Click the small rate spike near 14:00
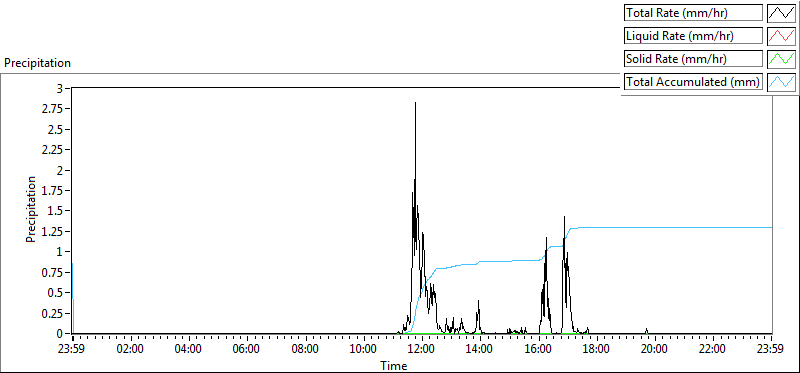800x373 pixels. tap(479, 302)
